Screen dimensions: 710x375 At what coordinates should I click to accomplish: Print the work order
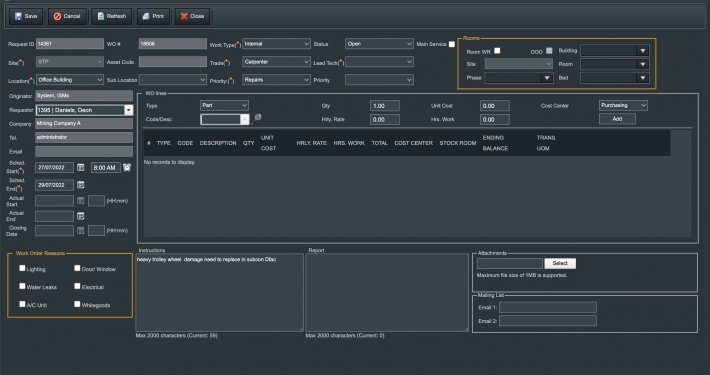[x=153, y=16]
